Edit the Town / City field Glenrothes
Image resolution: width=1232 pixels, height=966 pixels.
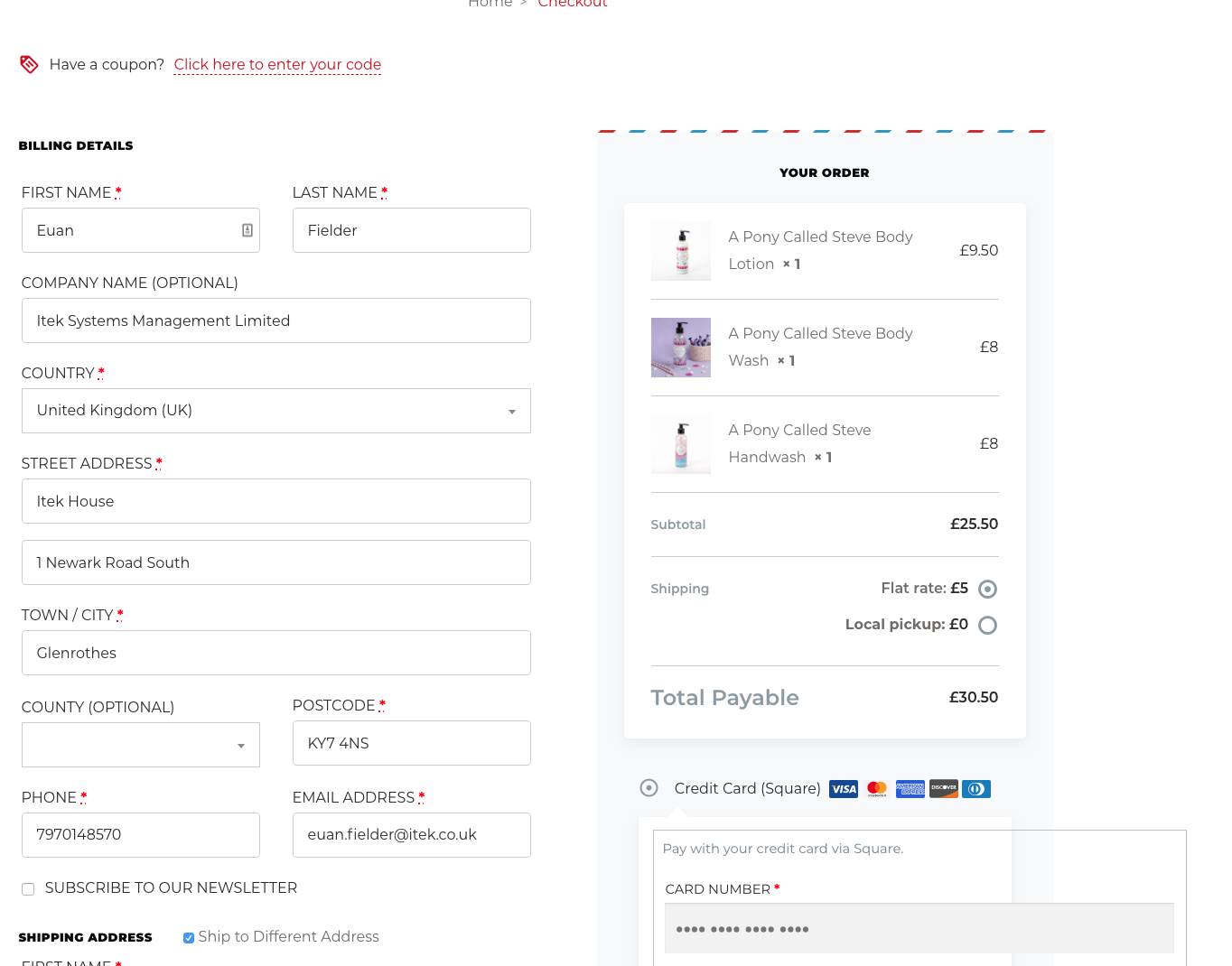coord(276,653)
